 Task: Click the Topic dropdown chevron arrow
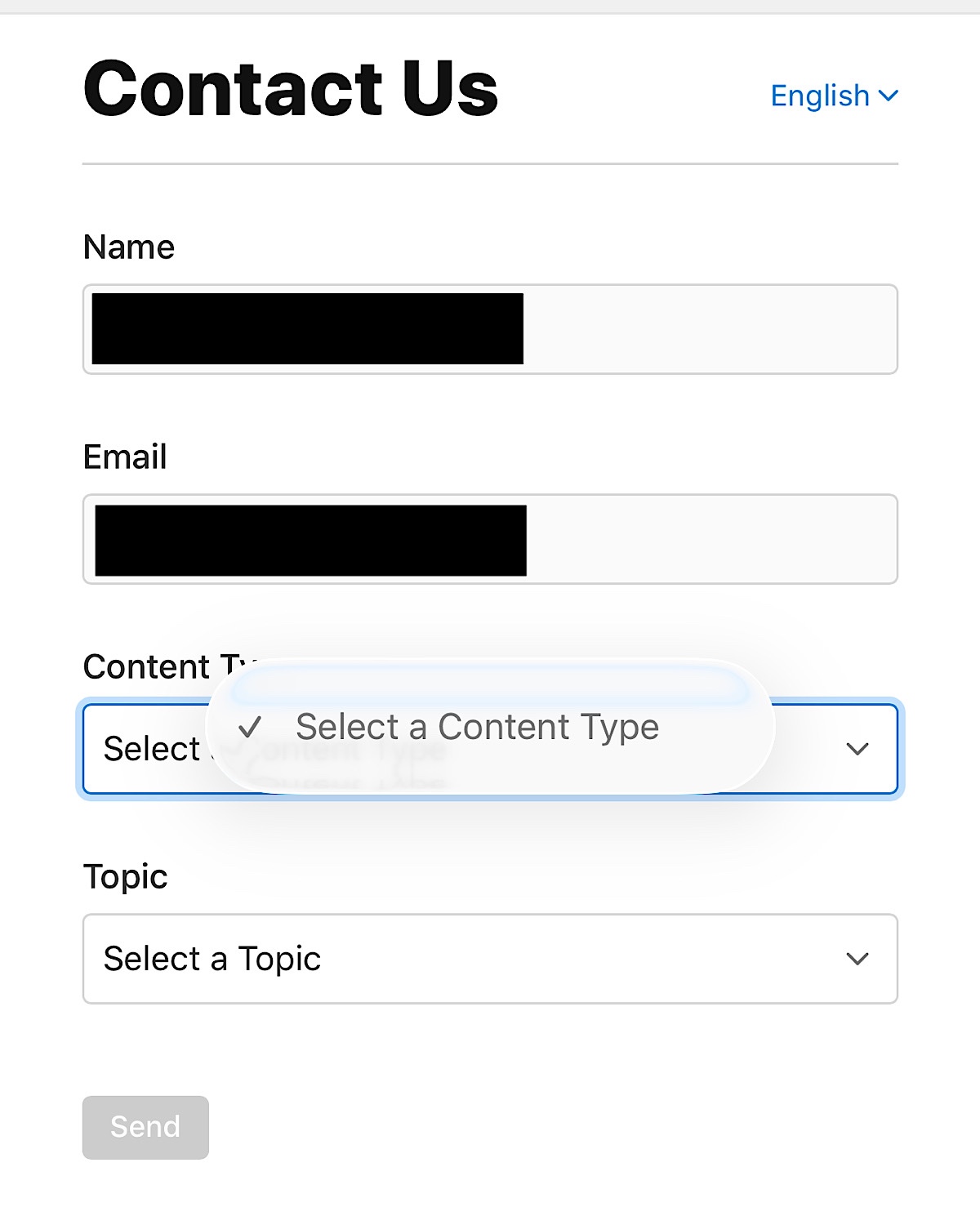coord(857,959)
